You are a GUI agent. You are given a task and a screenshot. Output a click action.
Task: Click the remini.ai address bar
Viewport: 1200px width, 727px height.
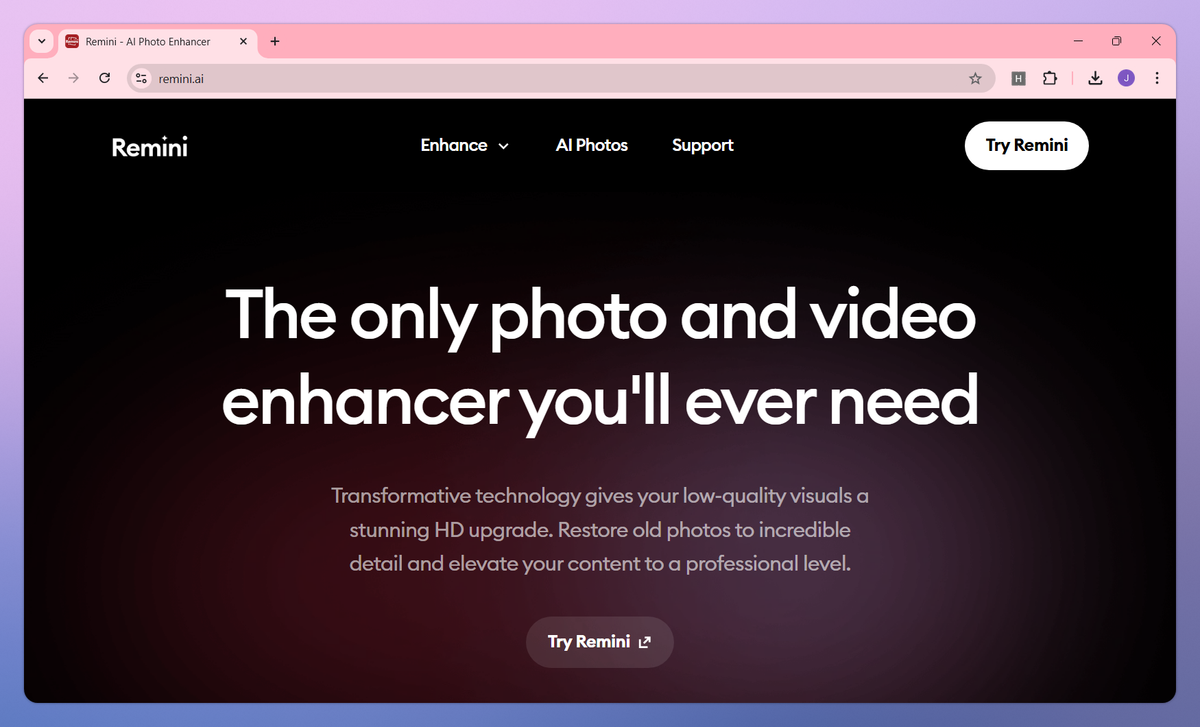(560, 78)
